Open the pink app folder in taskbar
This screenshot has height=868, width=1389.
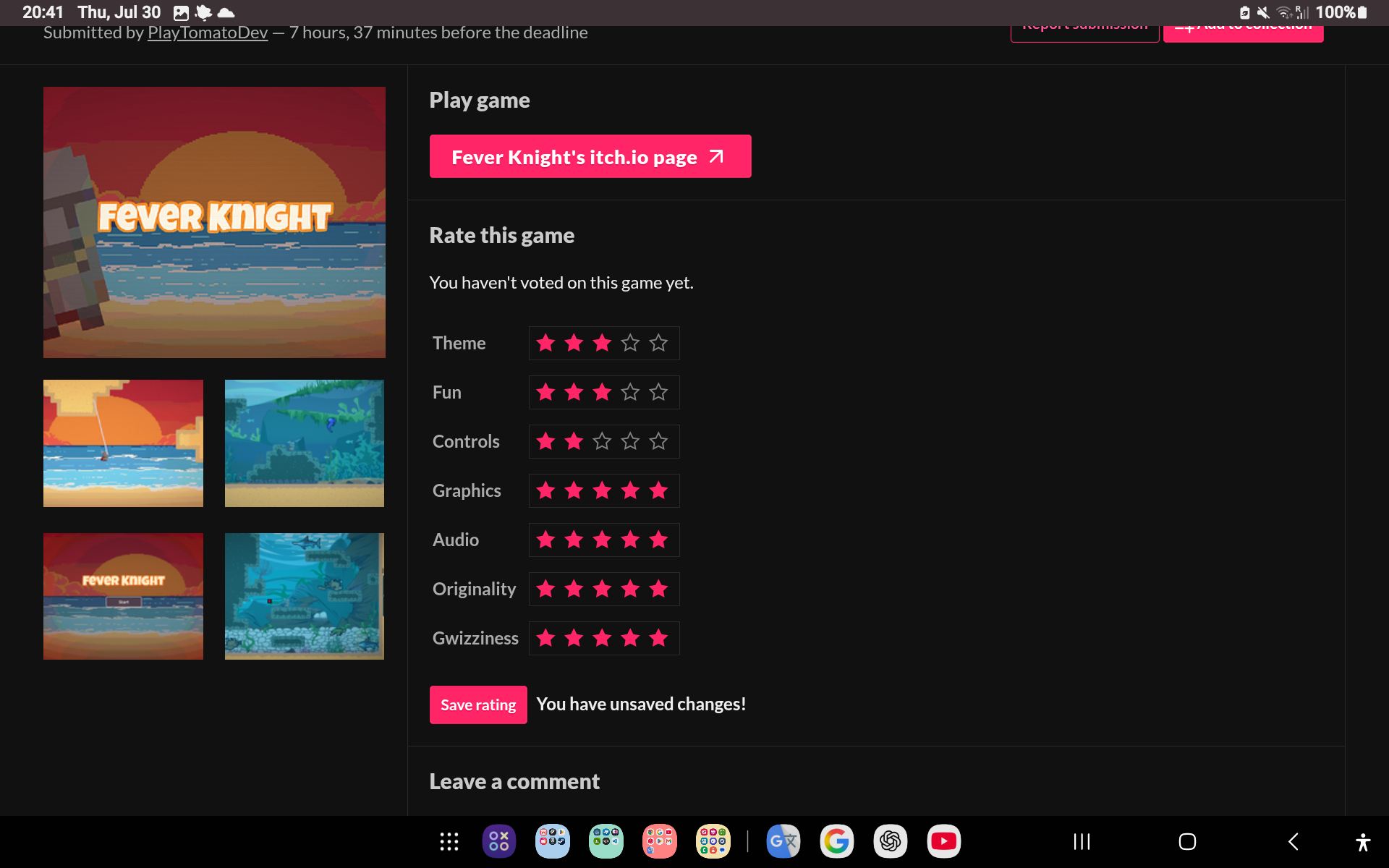[x=660, y=841]
